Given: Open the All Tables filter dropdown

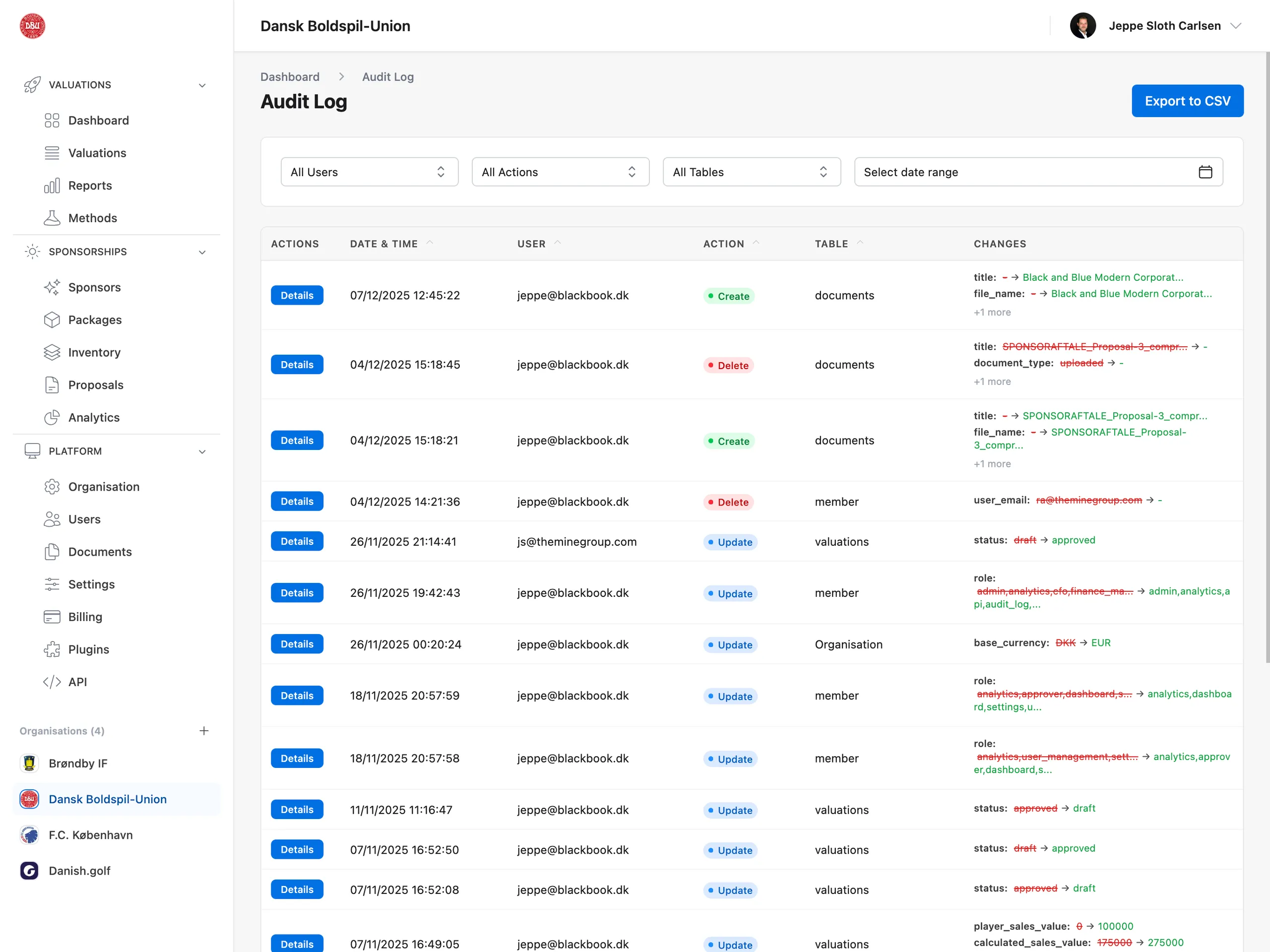Looking at the screenshot, I should 752,172.
